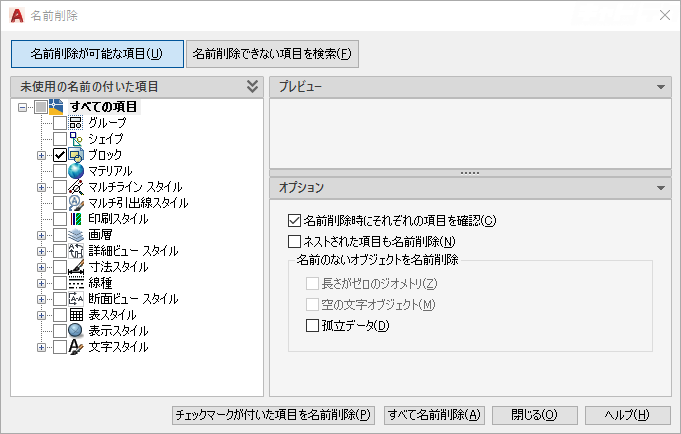Uncheck the ブロック checkbox

[60, 155]
